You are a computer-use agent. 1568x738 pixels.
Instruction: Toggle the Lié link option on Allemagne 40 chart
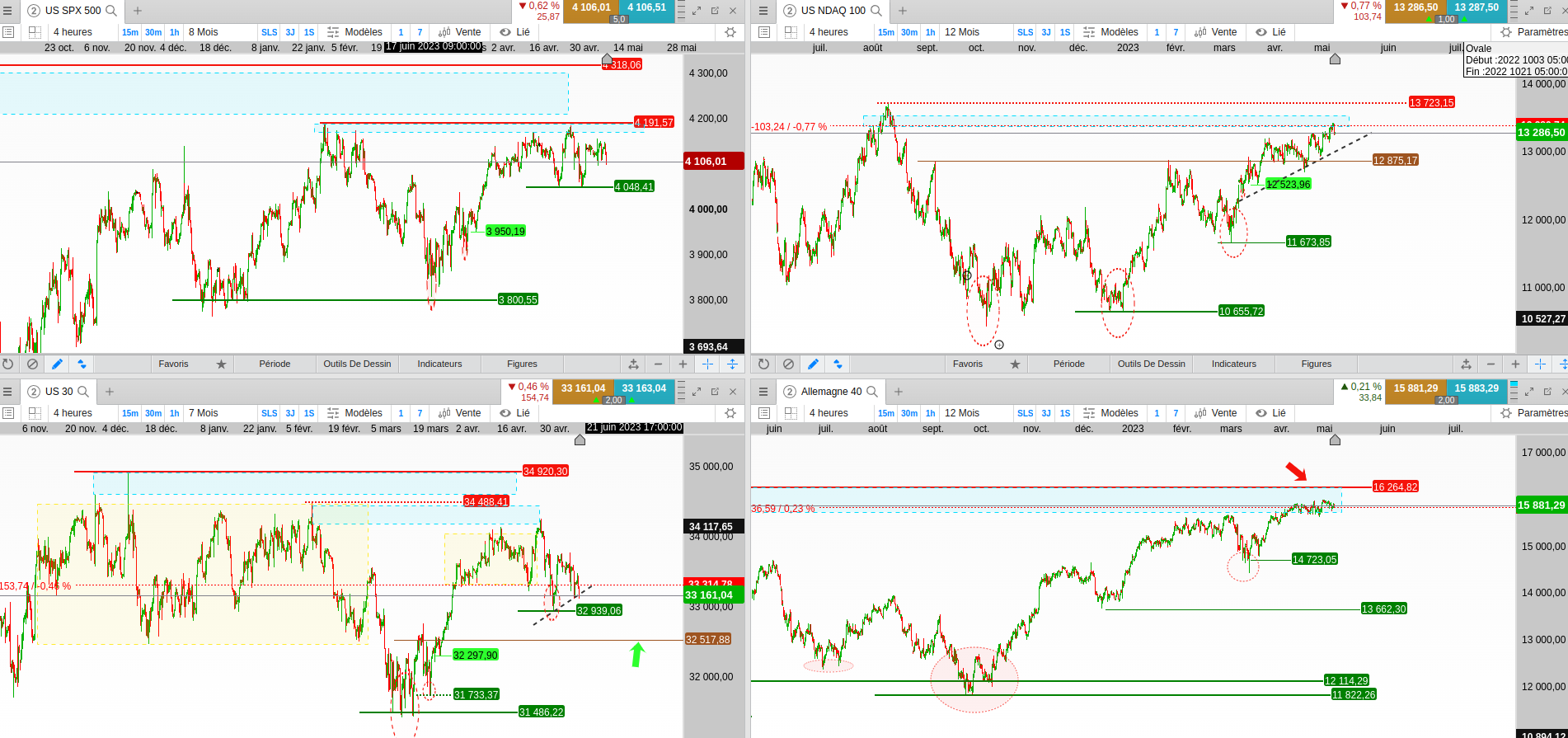pyautogui.click(x=1271, y=413)
